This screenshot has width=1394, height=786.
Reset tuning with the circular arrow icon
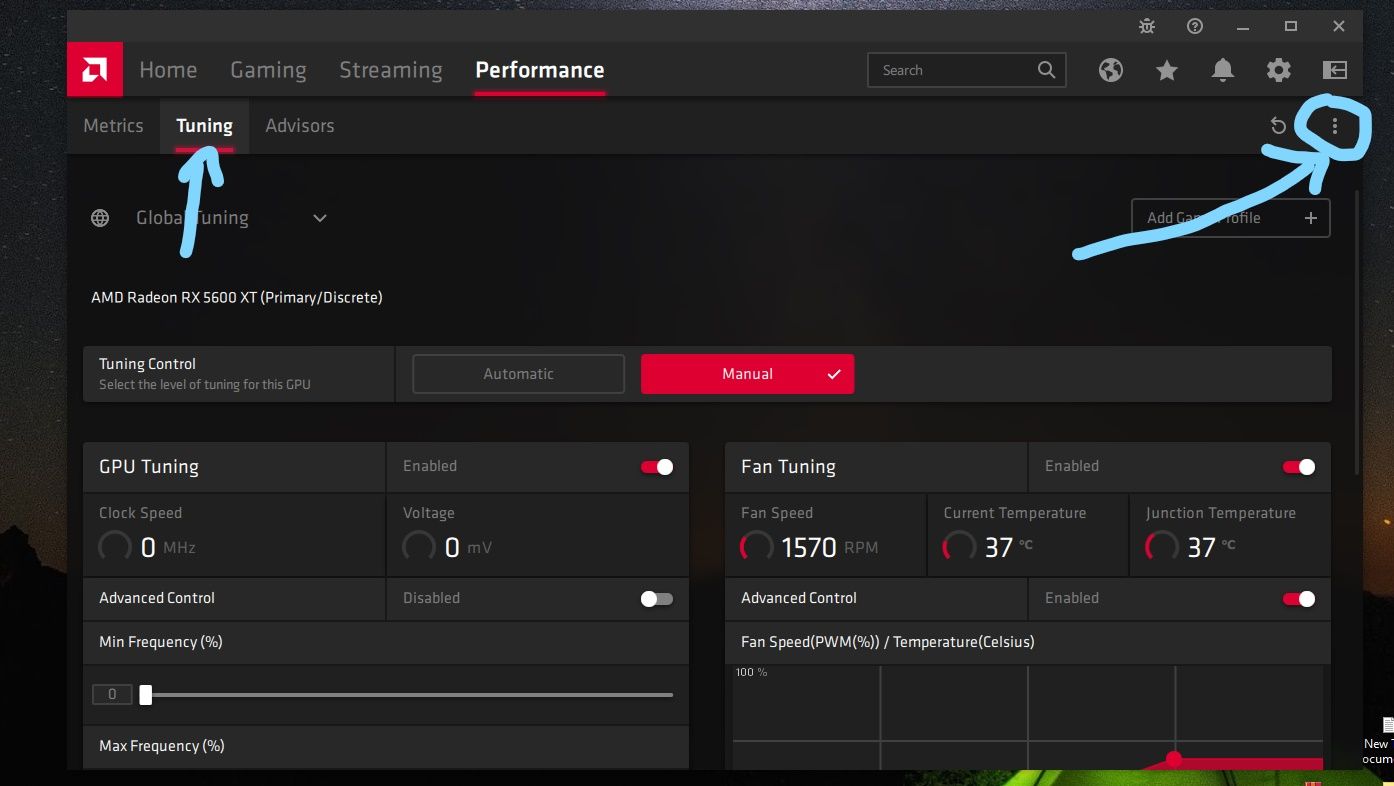point(1278,126)
